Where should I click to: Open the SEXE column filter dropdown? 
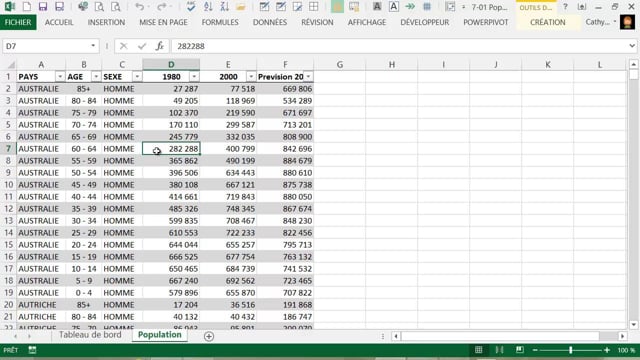[x=137, y=77]
